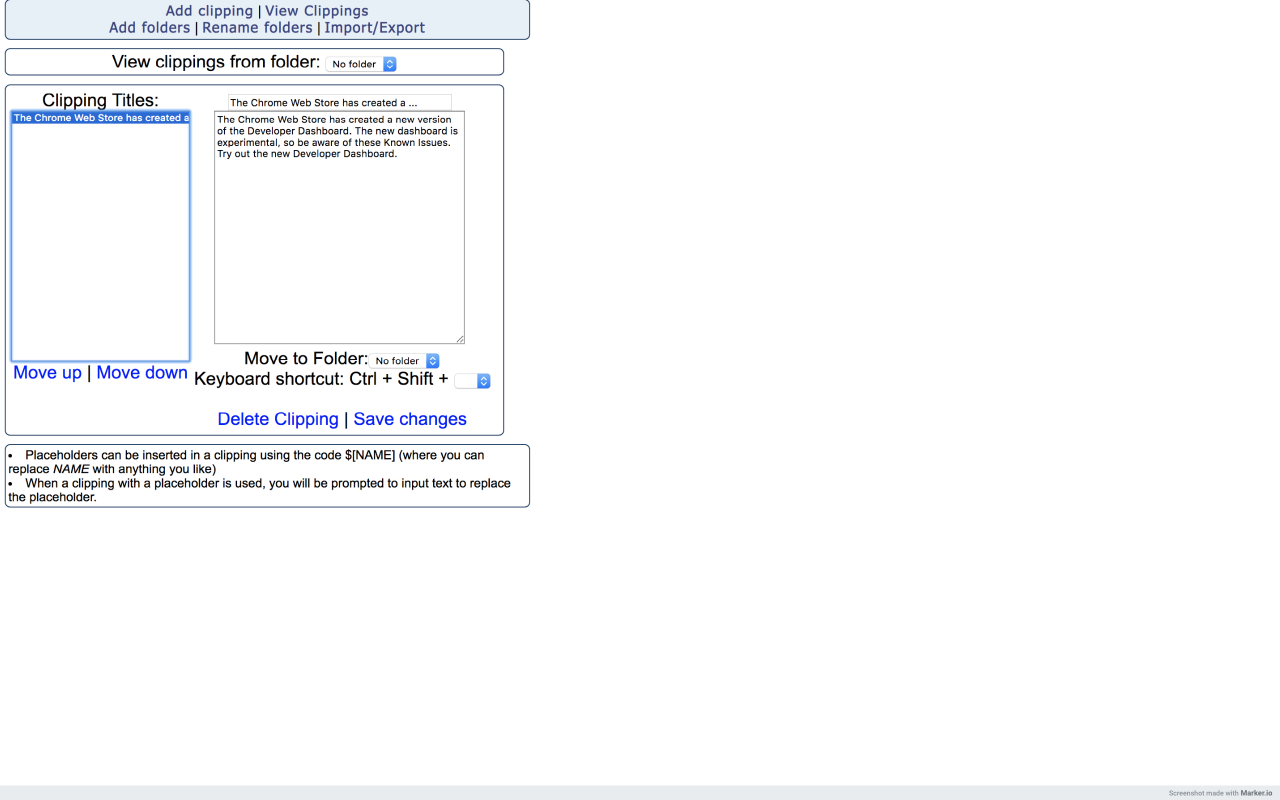
Task: Open Rename folders link
Action: (257, 28)
